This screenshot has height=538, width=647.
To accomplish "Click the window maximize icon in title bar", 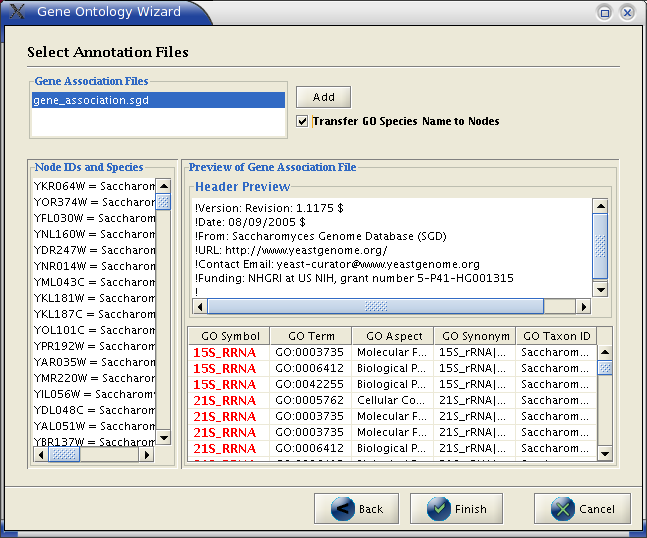I will click(605, 13).
